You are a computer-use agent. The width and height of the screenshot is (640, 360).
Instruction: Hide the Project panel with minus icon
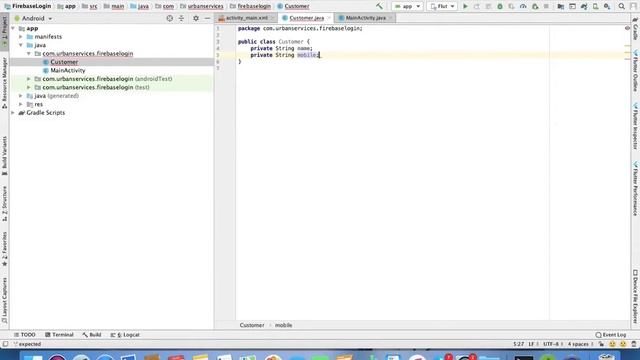(207, 18)
